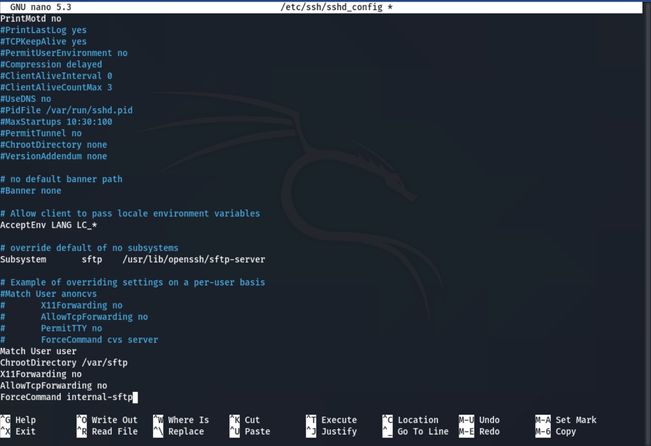Image resolution: width=651 pixels, height=446 pixels.
Task: Place cursor on '#ClientAliveInterval 0' line
Action: [x=56, y=76]
